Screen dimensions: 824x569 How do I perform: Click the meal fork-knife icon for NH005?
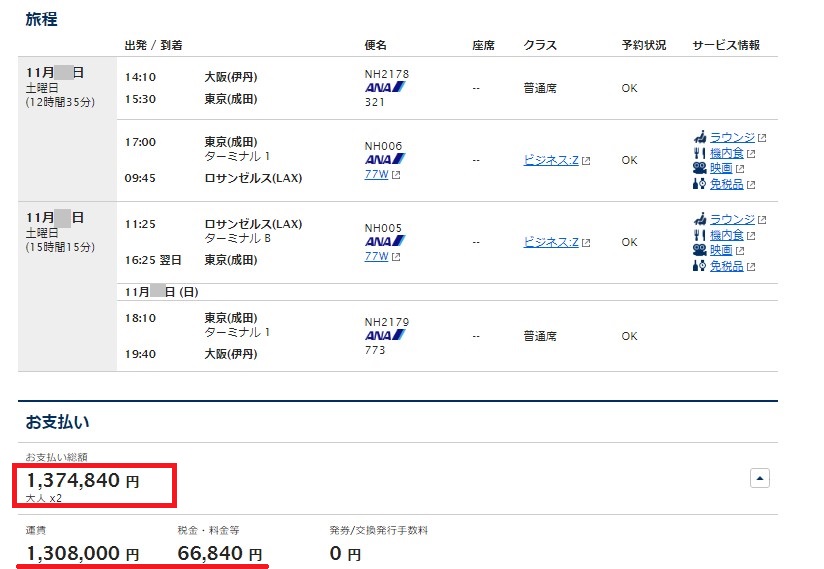tap(699, 235)
